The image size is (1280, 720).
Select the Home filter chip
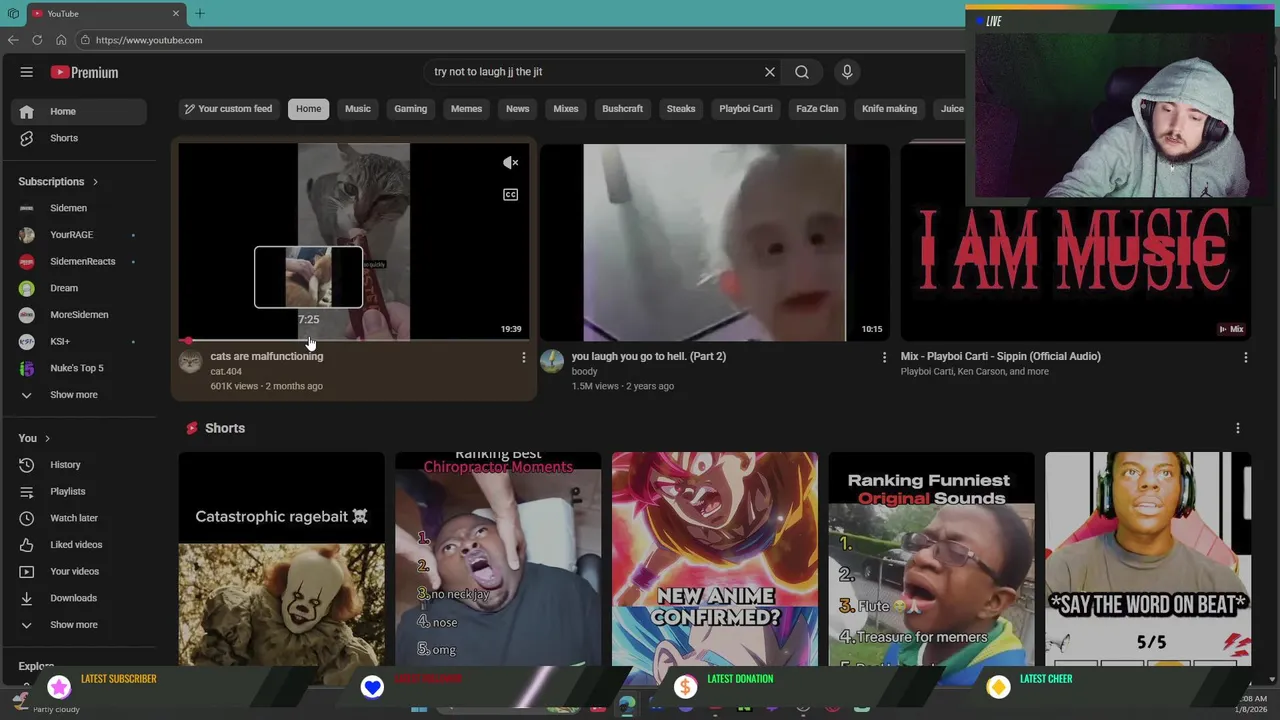pos(308,109)
